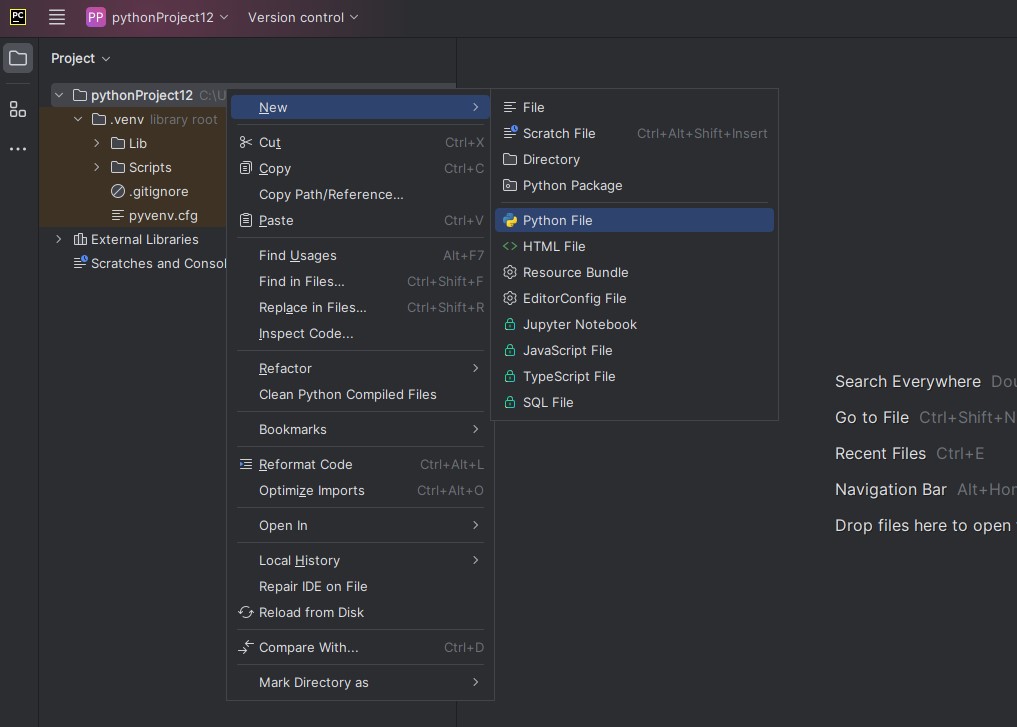Click Reload from Disk
The height and width of the screenshot is (727, 1017).
(x=360, y=612)
